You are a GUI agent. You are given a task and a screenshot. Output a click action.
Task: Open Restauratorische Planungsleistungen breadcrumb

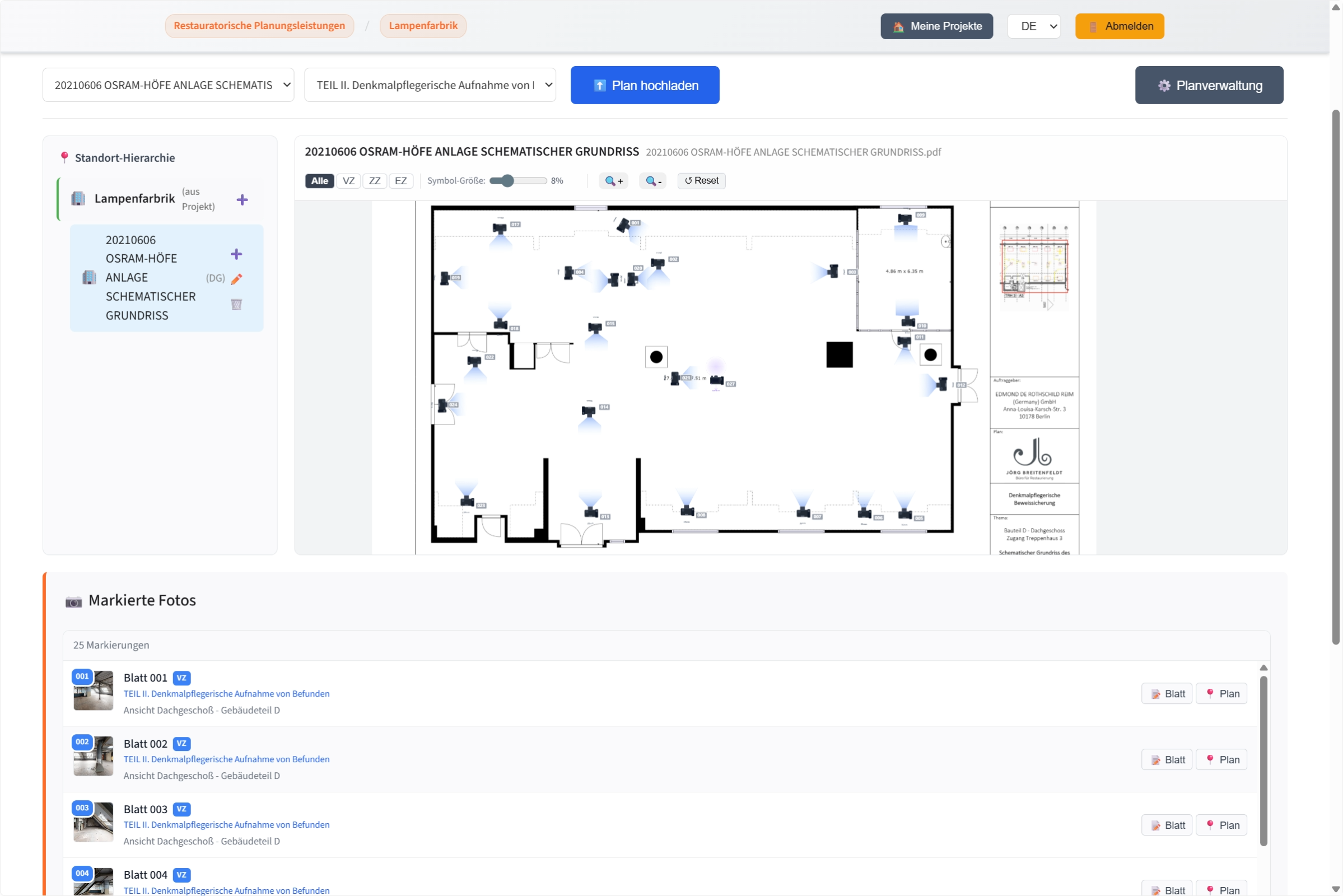click(259, 26)
